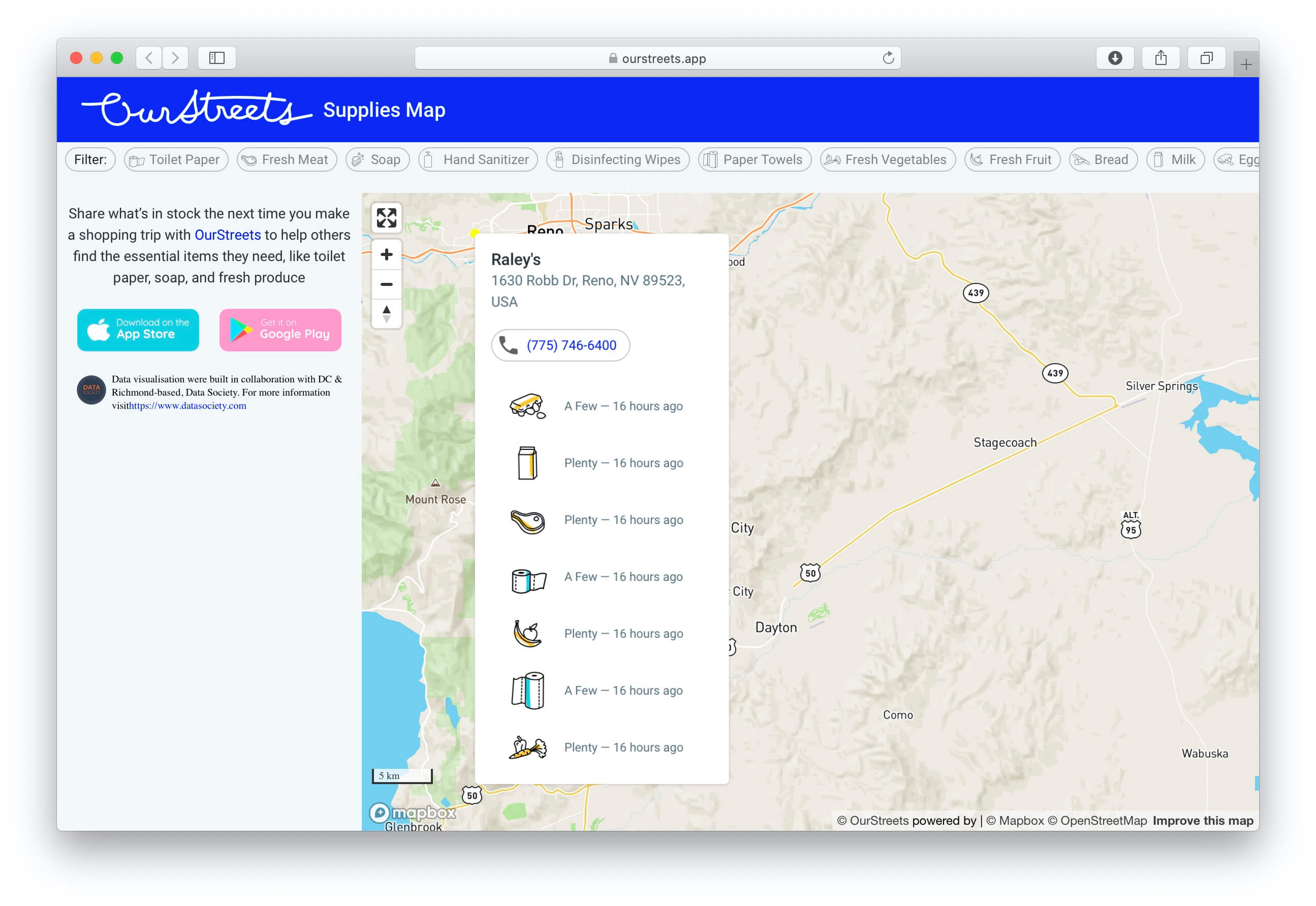Show the Safari sidebar

[x=216, y=58]
